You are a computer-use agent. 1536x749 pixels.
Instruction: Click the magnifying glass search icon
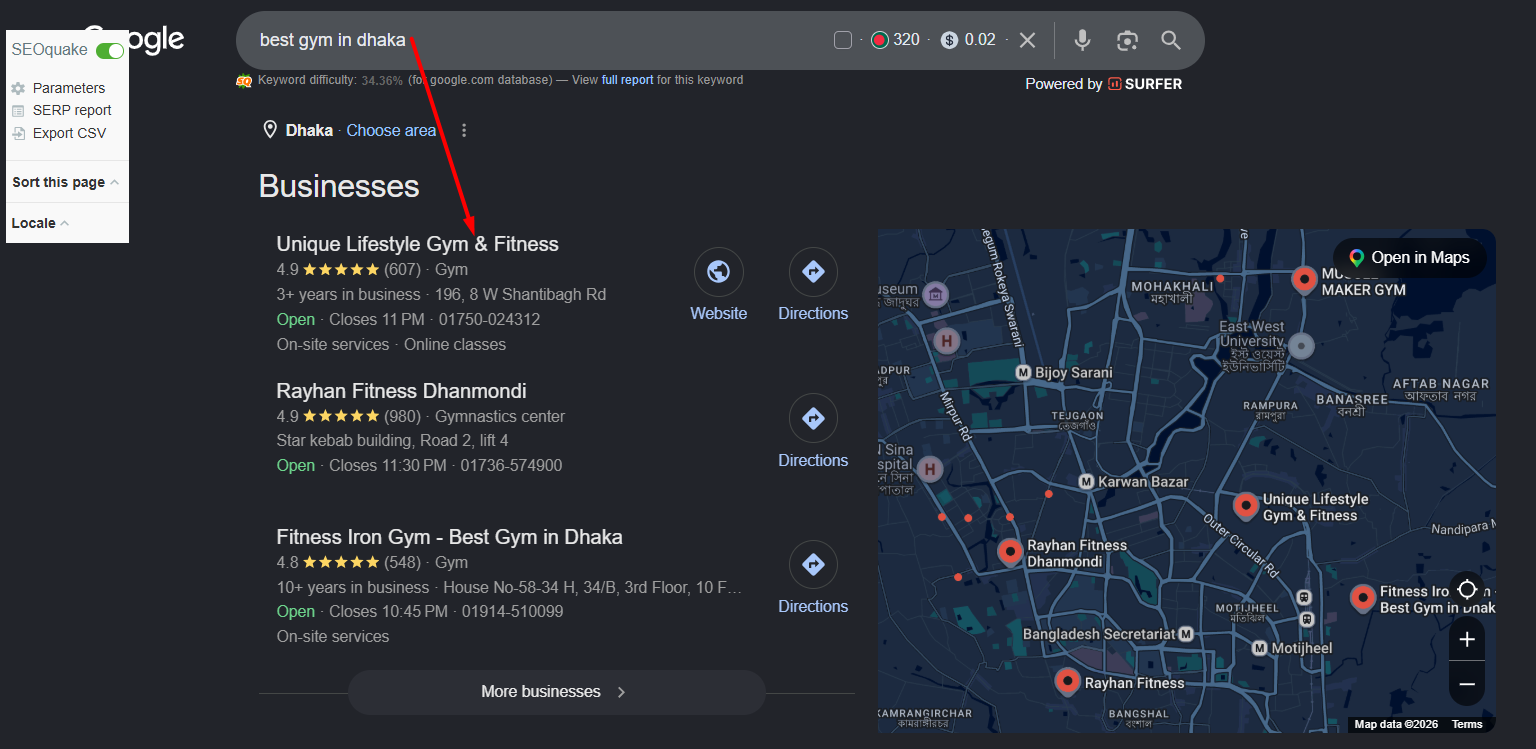coord(1171,40)
